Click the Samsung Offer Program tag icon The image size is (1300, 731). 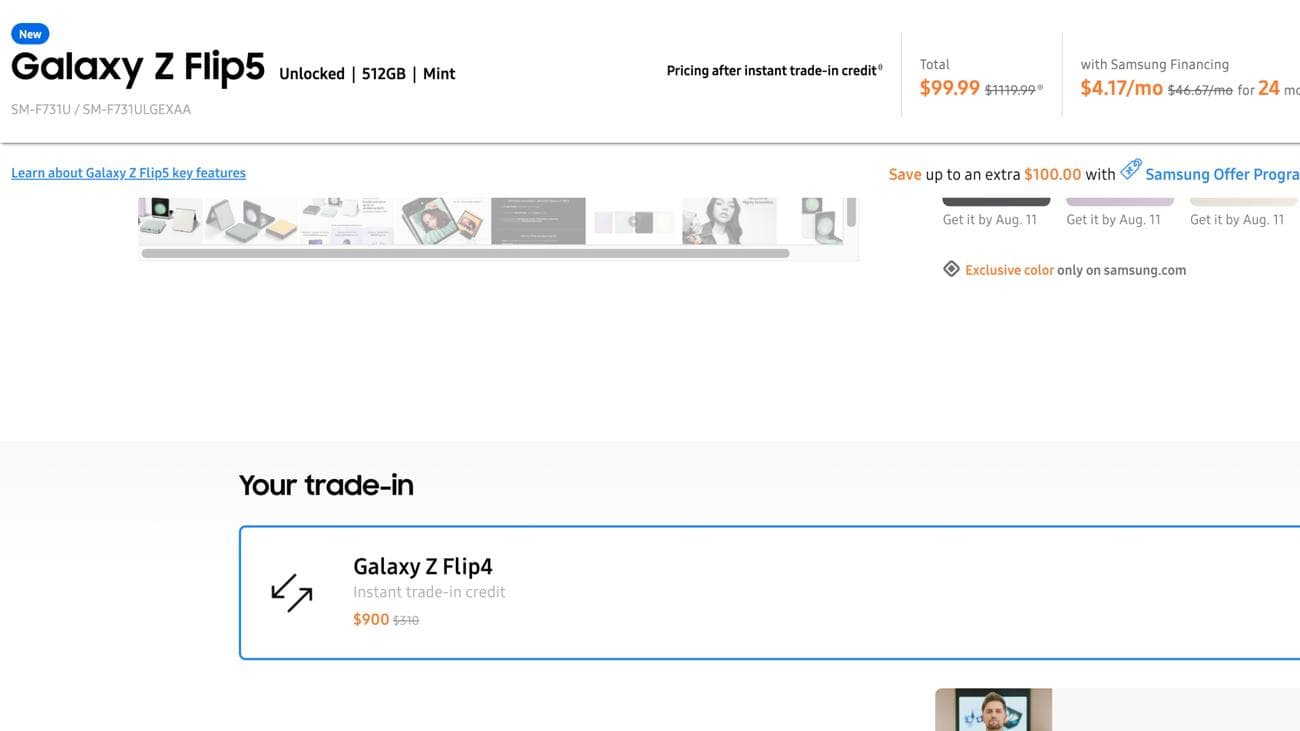(1131, 170)
